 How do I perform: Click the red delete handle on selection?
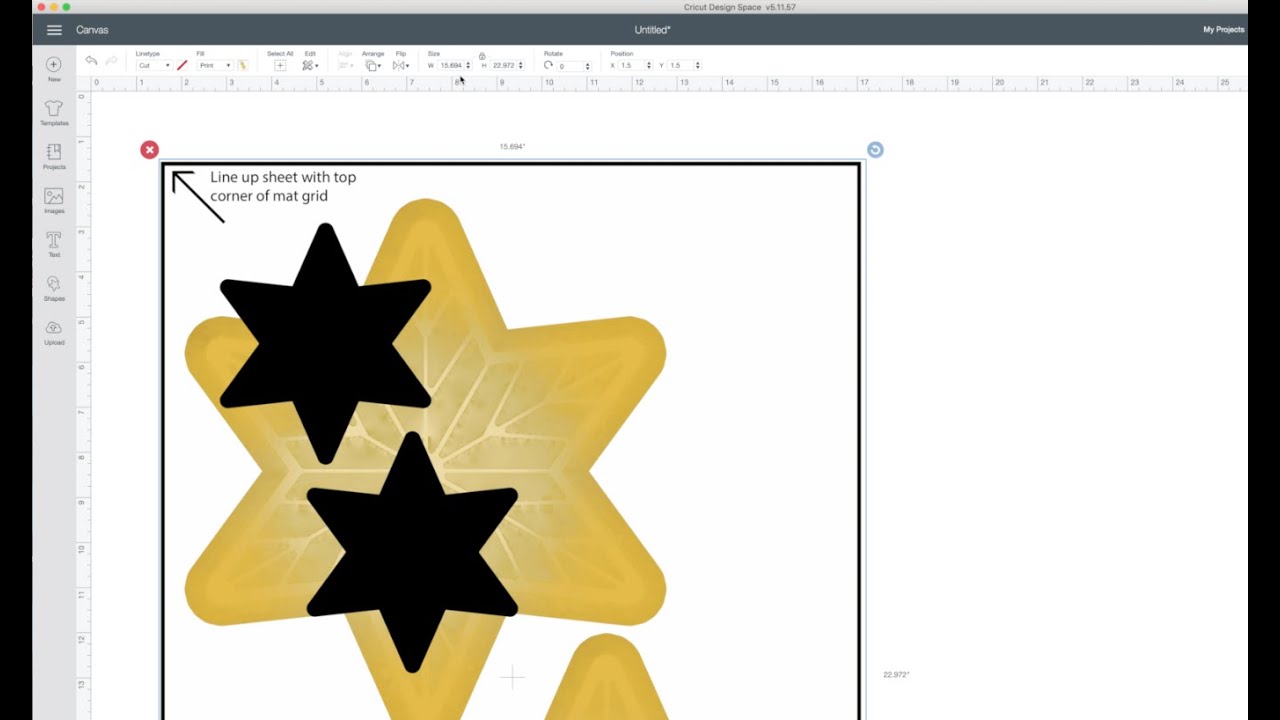(x=149, y=150)
